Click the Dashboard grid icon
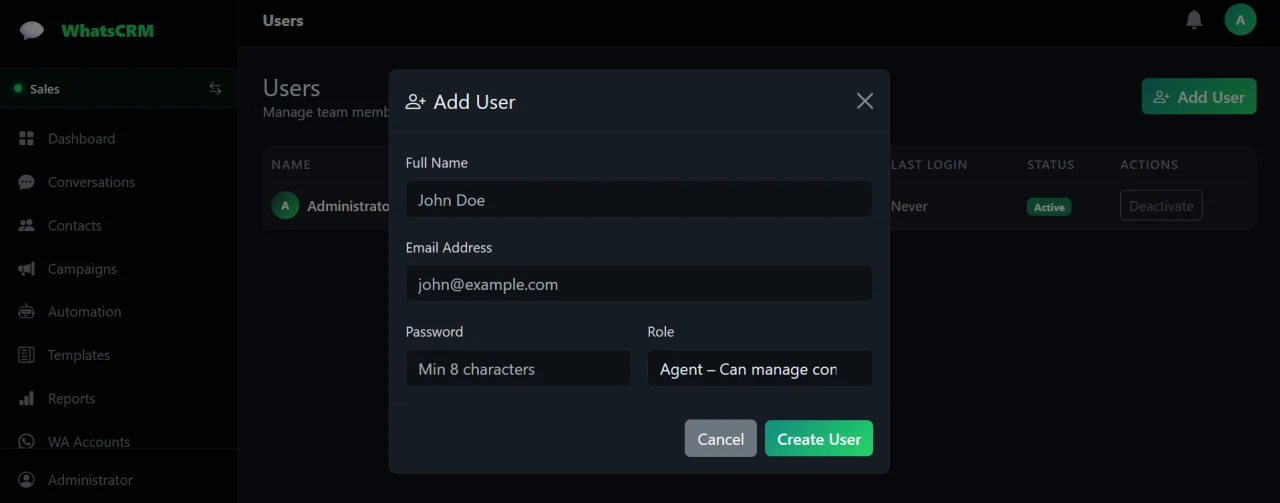Image resolution: width=1280 pixels, height=503 pixels. pos(27,139)
